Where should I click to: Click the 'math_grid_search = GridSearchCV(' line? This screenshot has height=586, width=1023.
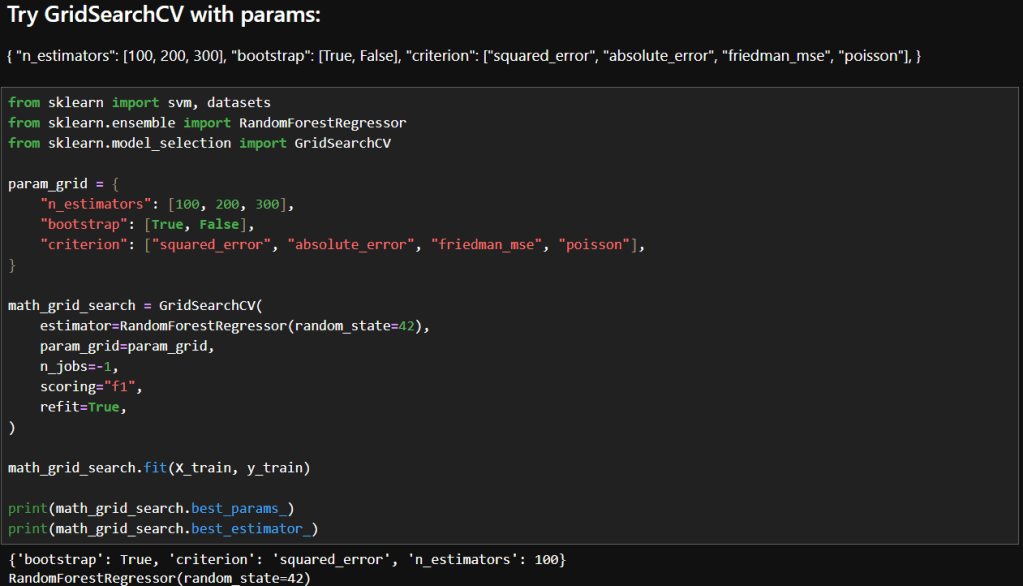(135, 305)
